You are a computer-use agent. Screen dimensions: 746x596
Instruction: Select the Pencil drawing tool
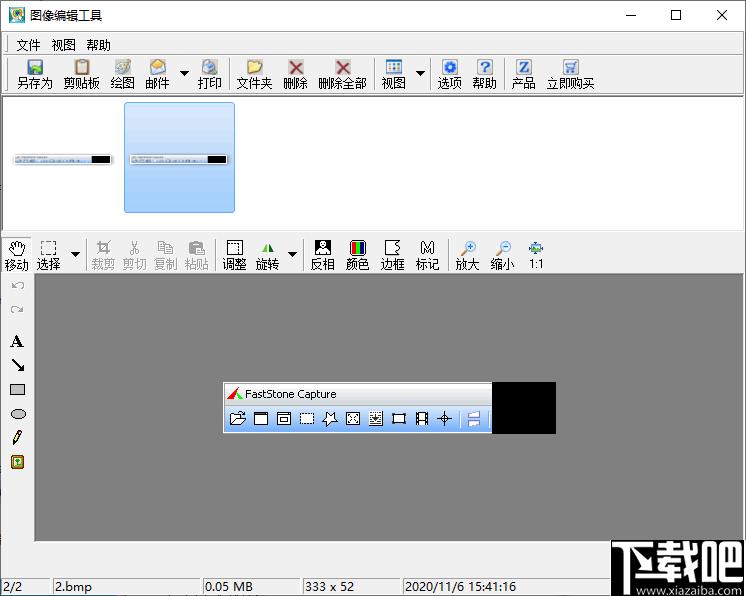pos(18,438)
